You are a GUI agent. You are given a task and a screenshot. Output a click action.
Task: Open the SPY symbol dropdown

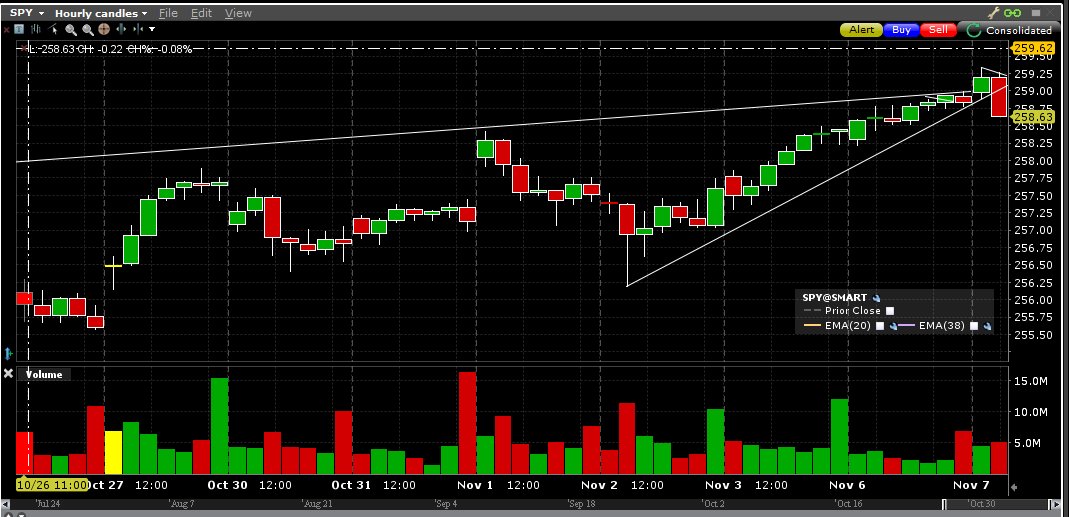[27, 13]
